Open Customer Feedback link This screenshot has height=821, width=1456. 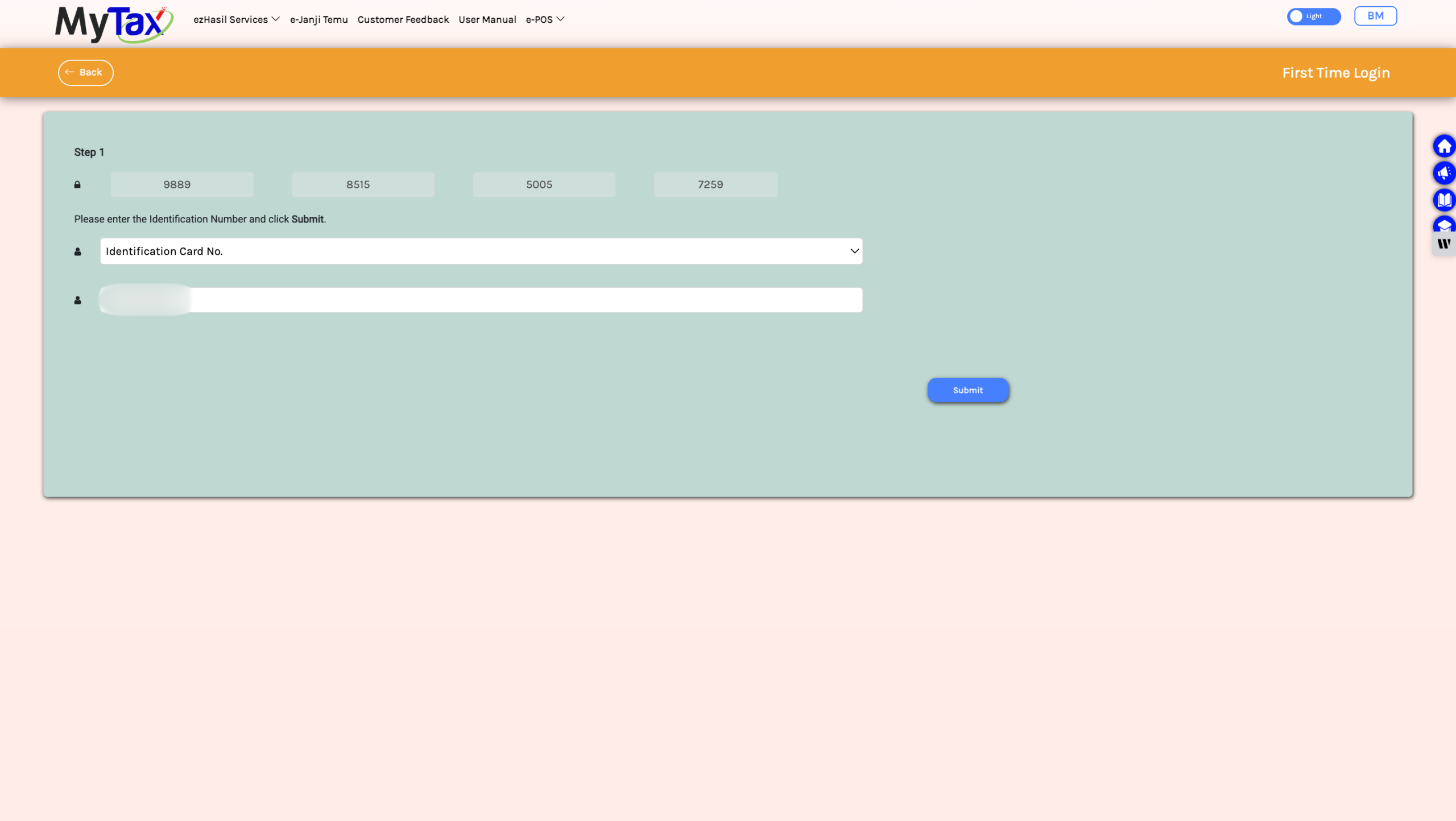pos(403,20)
